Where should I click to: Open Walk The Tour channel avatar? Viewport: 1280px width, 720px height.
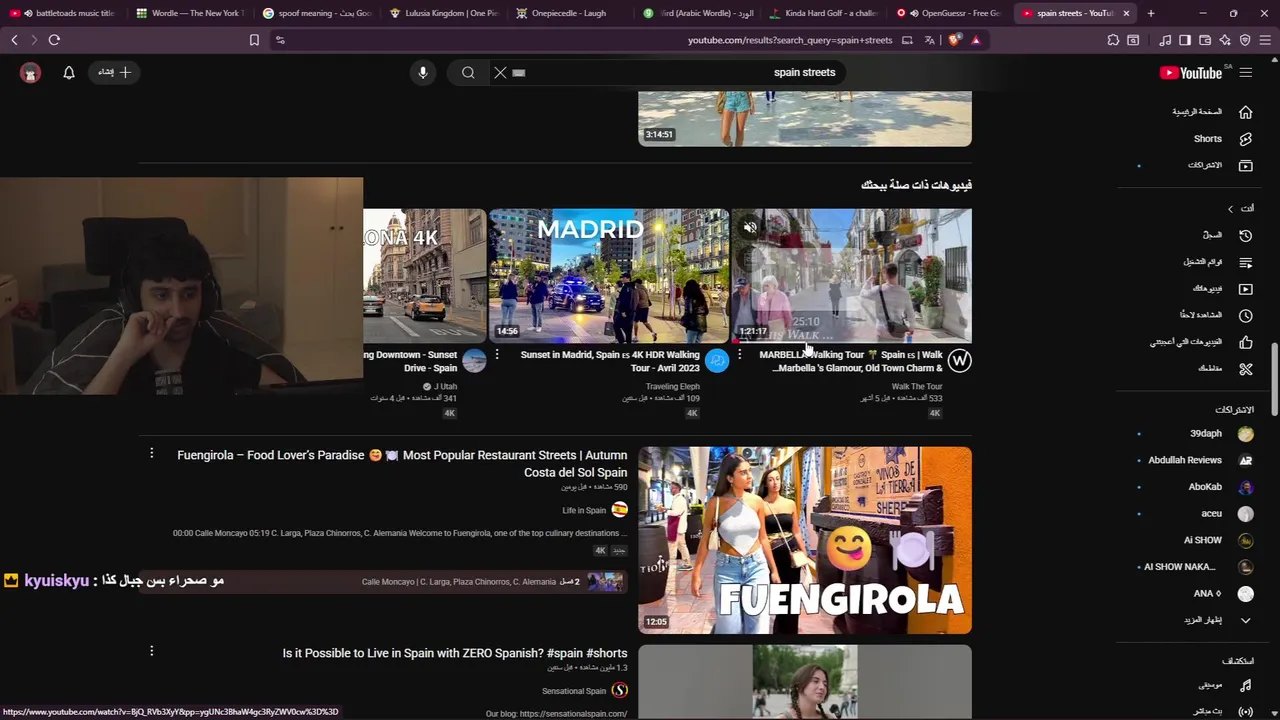click(x=959, y=361)
